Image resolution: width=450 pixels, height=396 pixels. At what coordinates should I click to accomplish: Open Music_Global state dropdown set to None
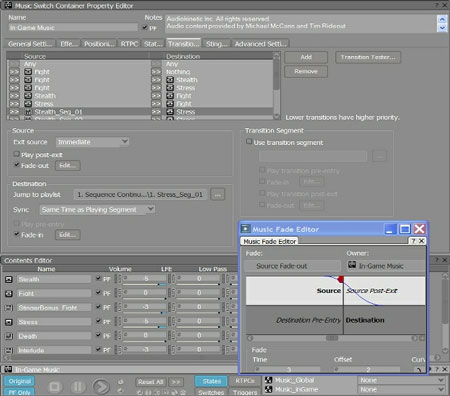(402, 380)
